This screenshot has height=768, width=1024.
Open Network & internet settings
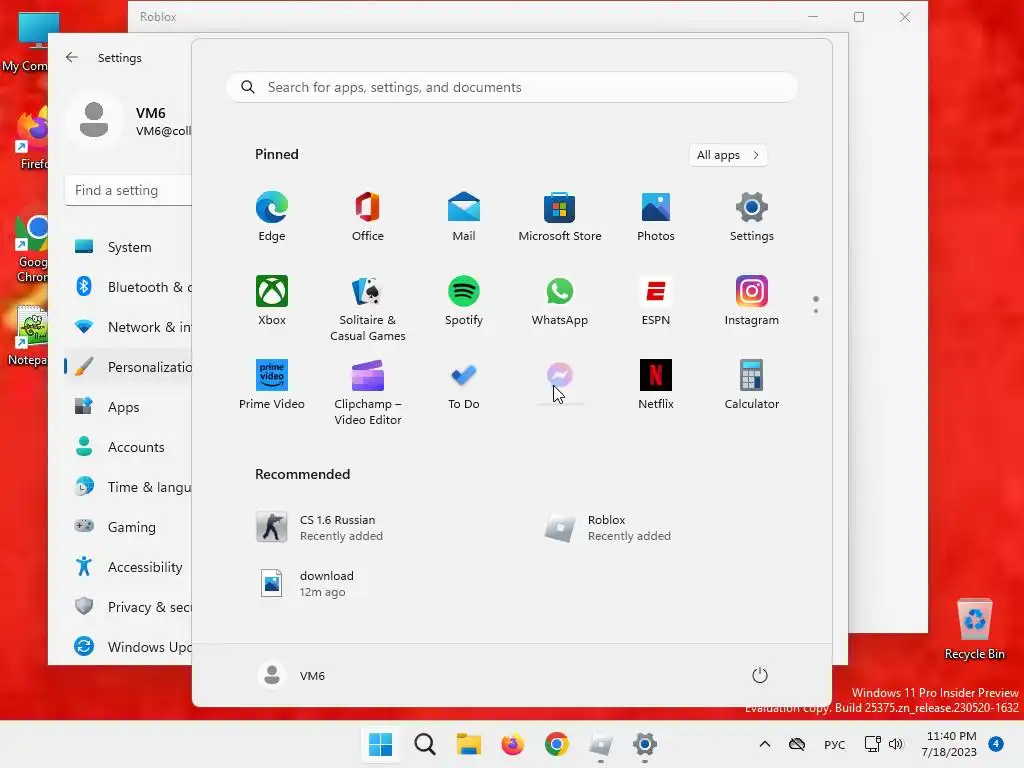[128, 327]
